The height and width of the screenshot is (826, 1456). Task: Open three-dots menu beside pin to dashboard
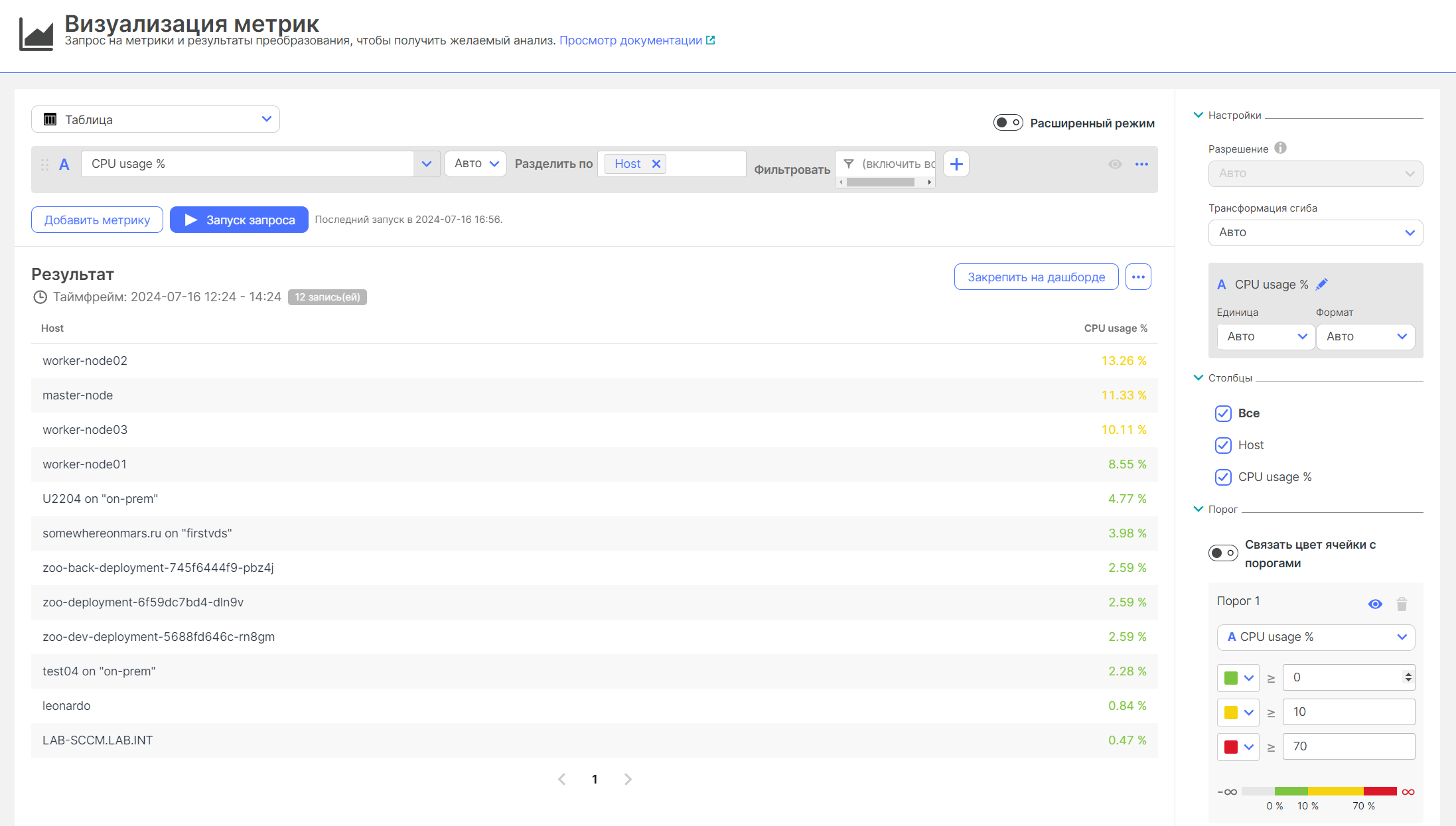click(x=1138, y=277)
